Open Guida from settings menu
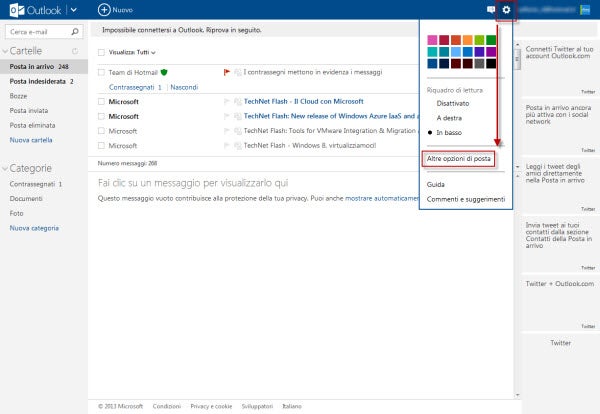 435,184
